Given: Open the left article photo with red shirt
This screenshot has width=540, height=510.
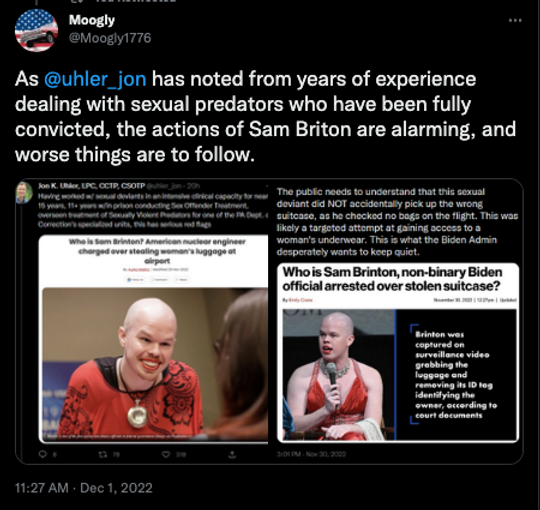Looking at the screenshot, I should coord(155,364).
